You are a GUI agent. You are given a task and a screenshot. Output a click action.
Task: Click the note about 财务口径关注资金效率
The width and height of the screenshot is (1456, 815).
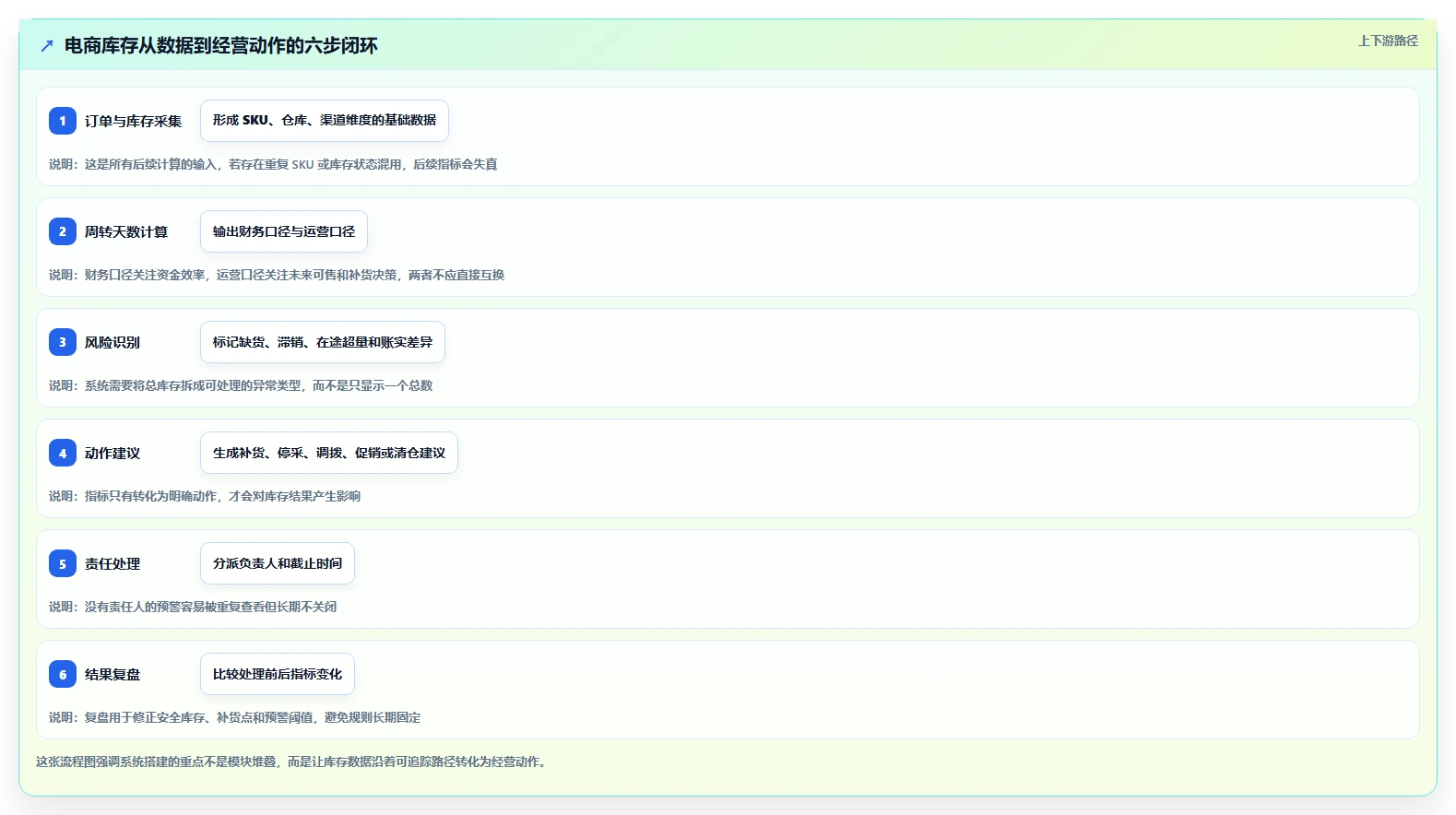(277, 275)
